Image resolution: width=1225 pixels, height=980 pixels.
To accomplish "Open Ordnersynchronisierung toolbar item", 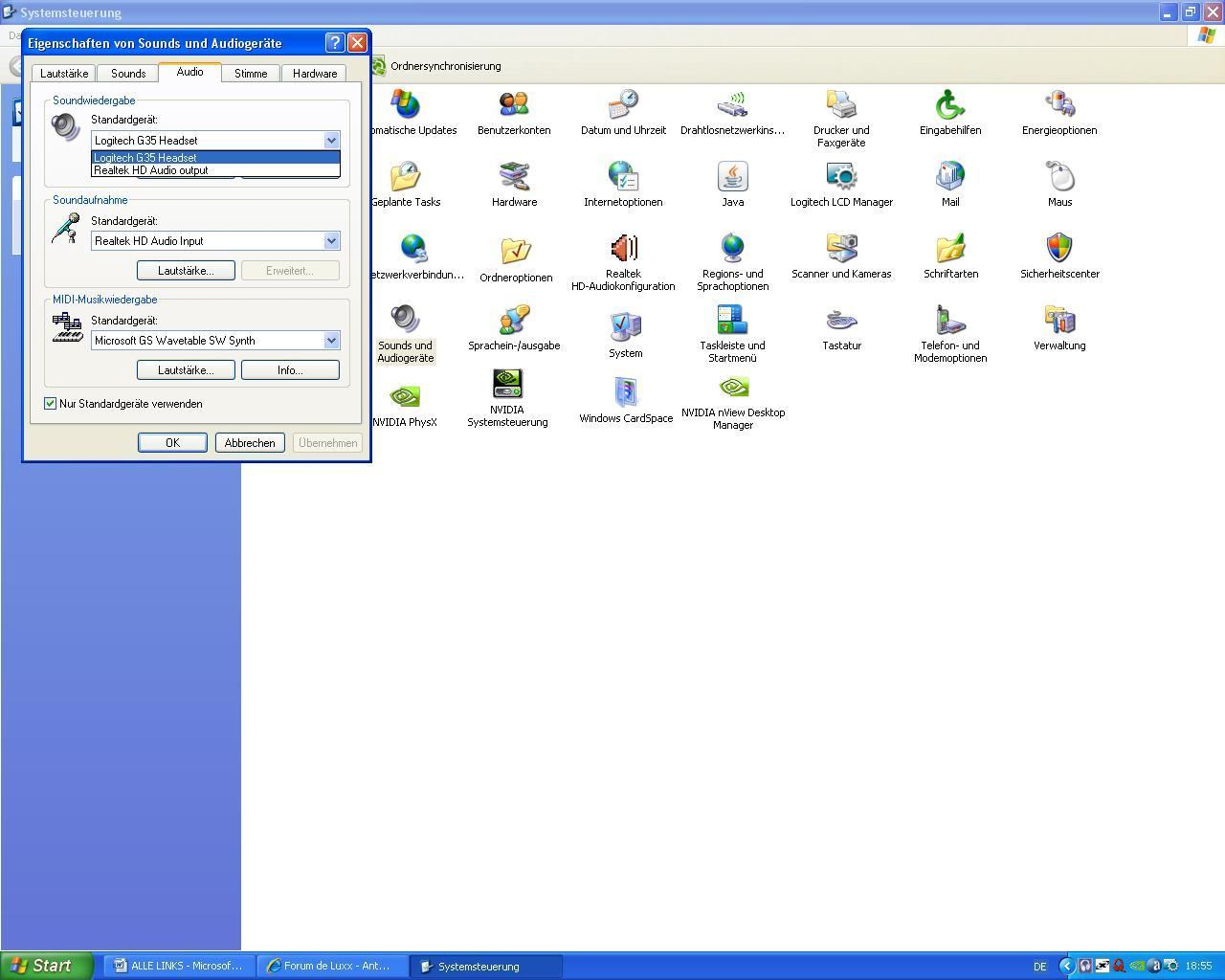I will pyautogui.click(x=436, y=66).
